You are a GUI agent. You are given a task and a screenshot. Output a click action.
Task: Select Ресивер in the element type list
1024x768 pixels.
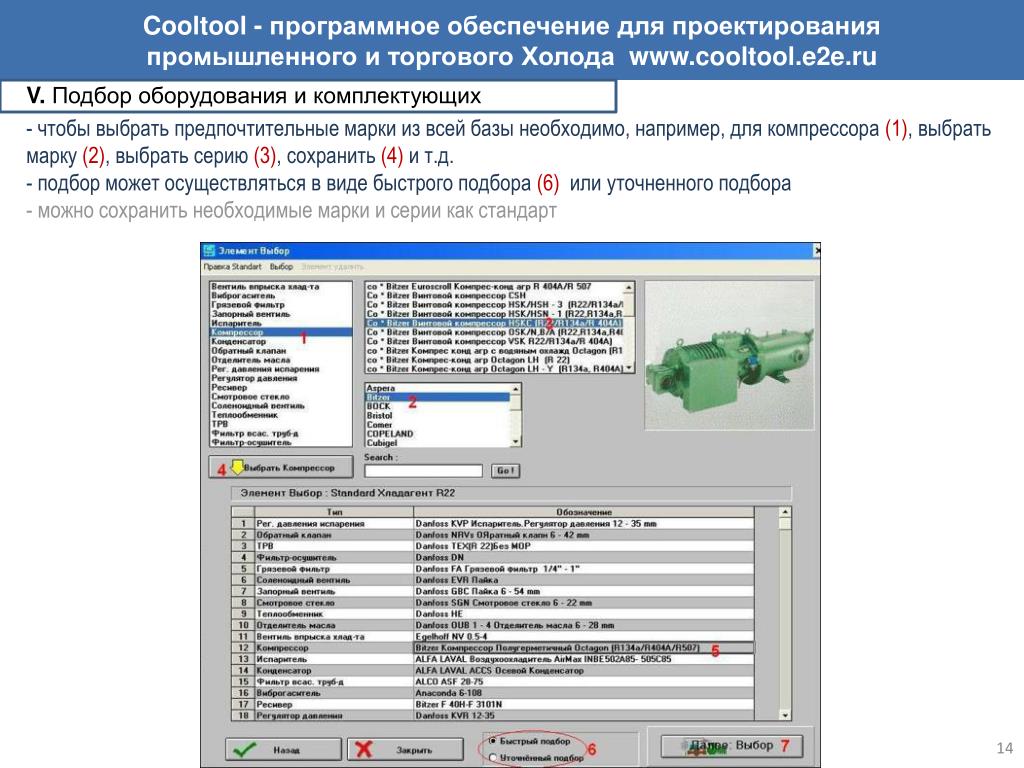click(281, 387)
